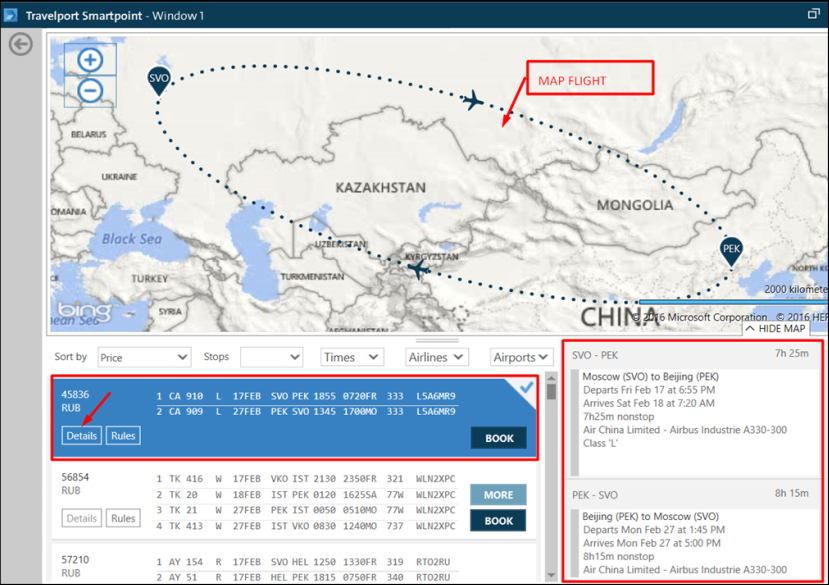Click the SVO airport map pin
829x585 pixels.
(159, 81)
